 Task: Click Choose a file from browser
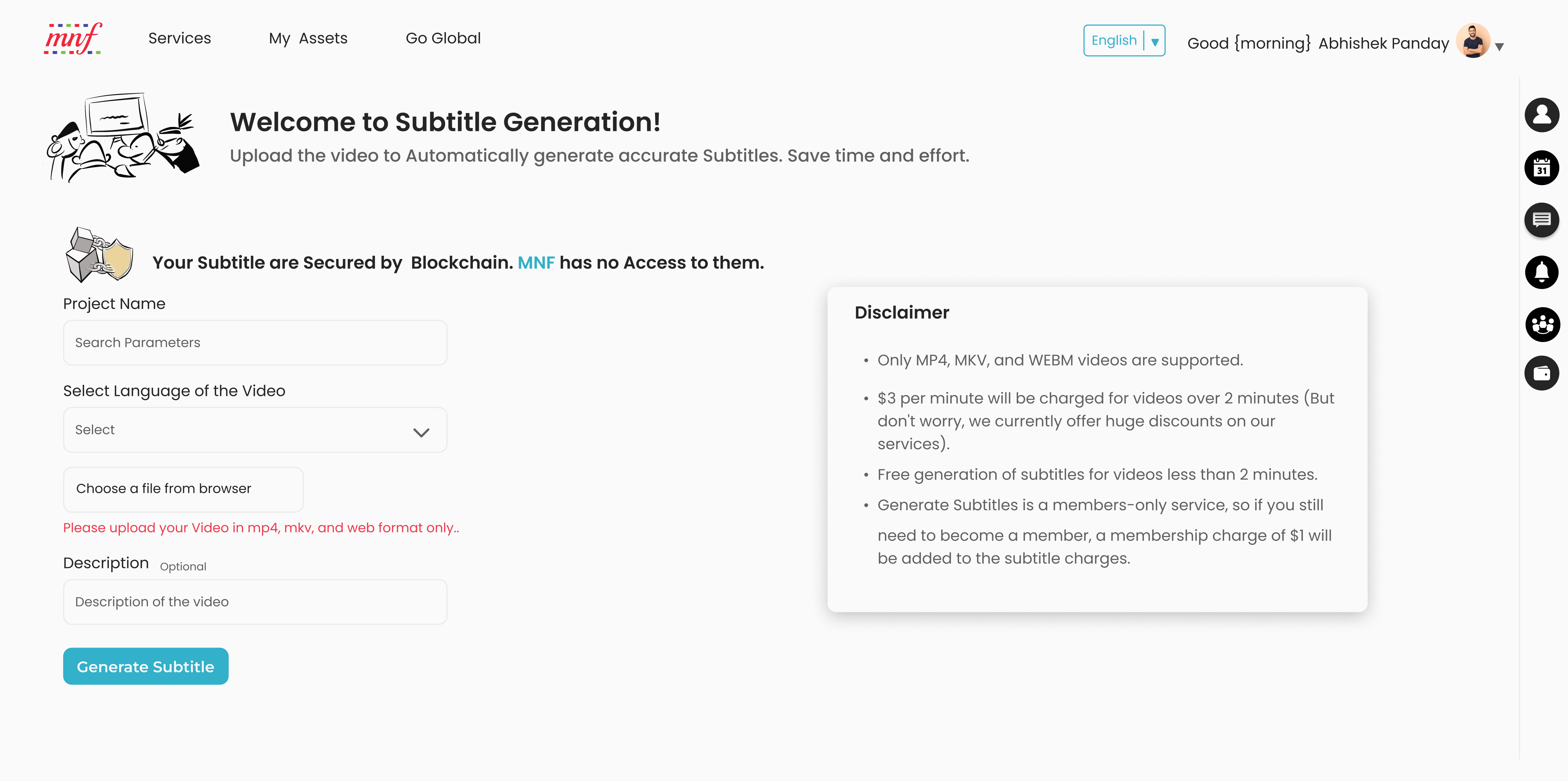click(x=183, y=489)
